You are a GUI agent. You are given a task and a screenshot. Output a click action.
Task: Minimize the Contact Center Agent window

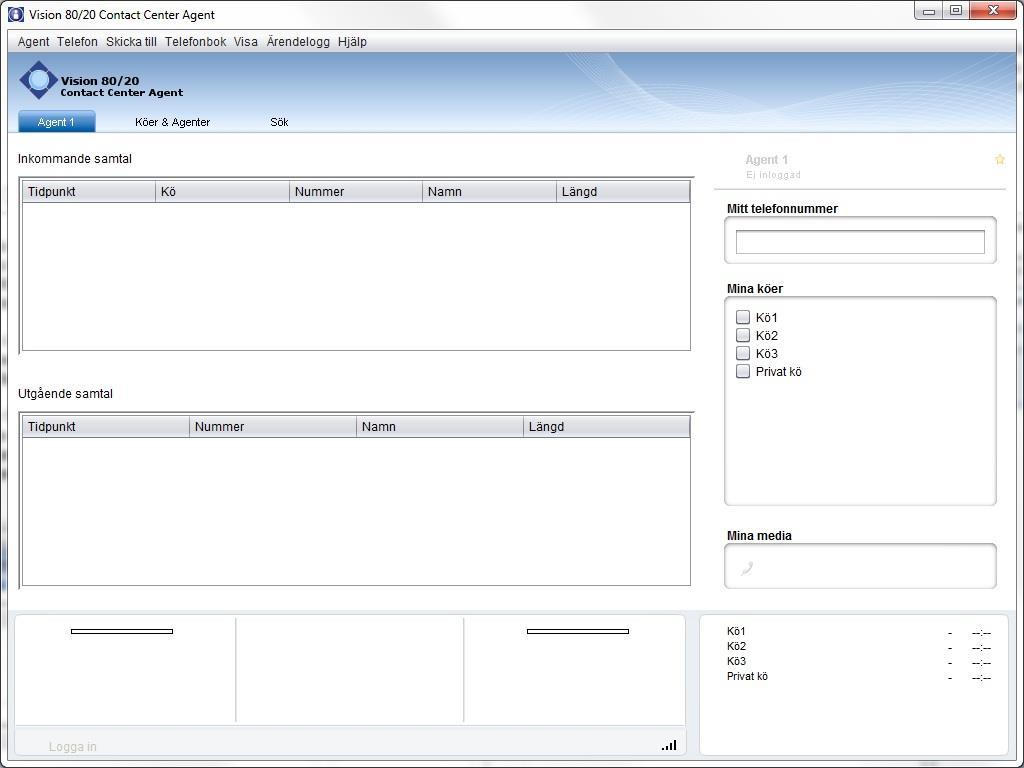(x=929, y=10)
